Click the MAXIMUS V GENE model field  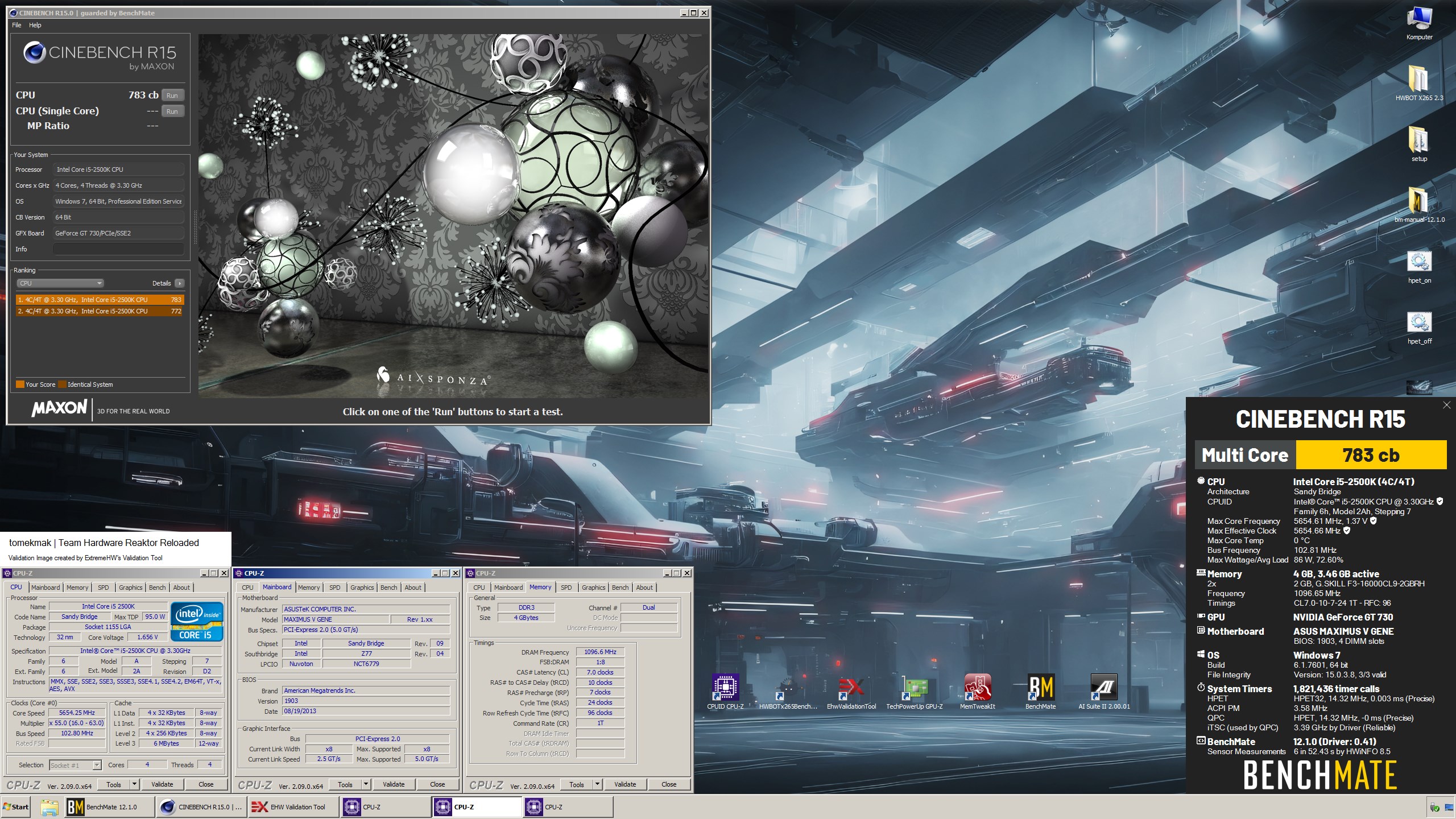(x=336, y=619)
